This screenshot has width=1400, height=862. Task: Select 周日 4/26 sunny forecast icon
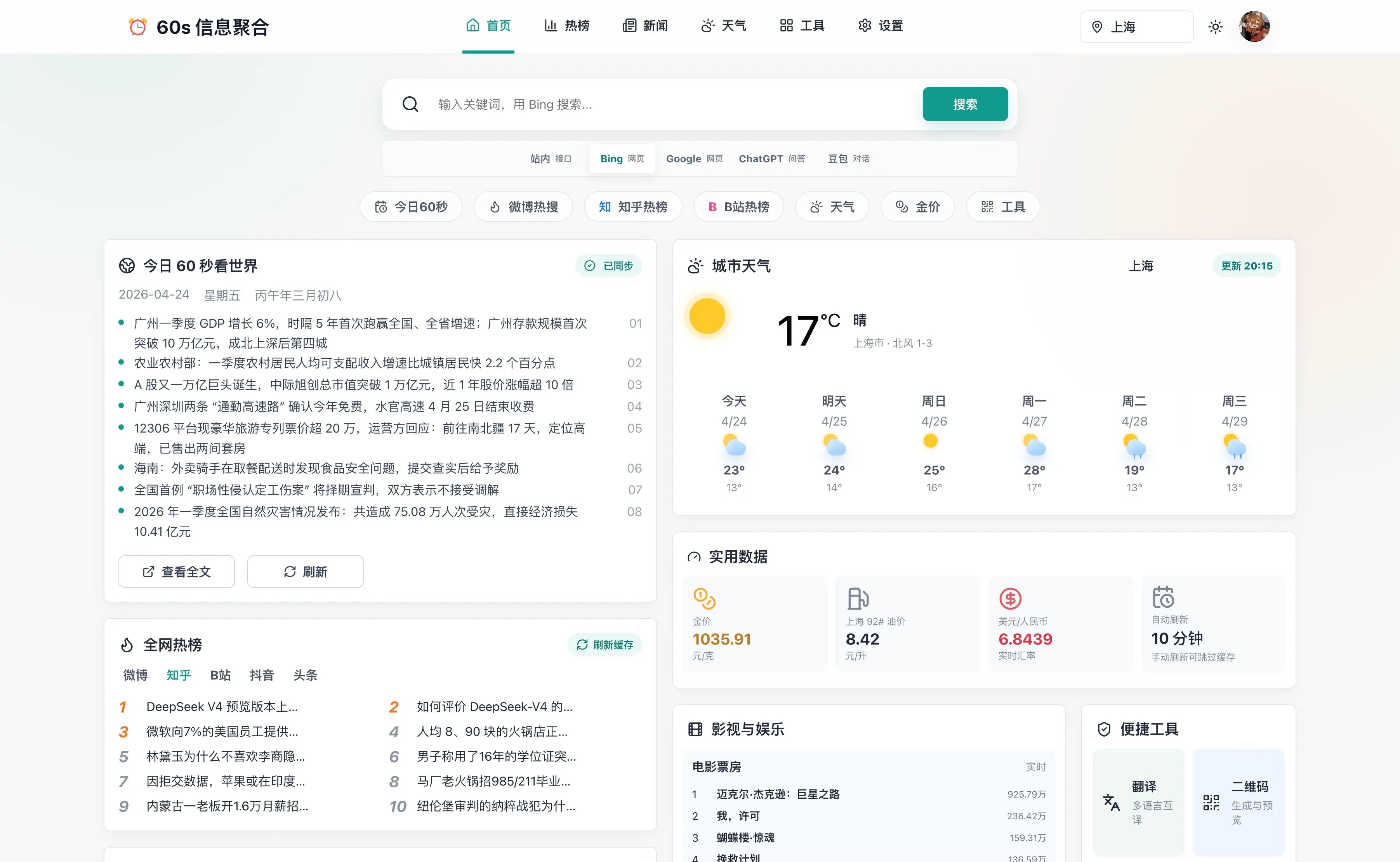[x=930, y=441]
